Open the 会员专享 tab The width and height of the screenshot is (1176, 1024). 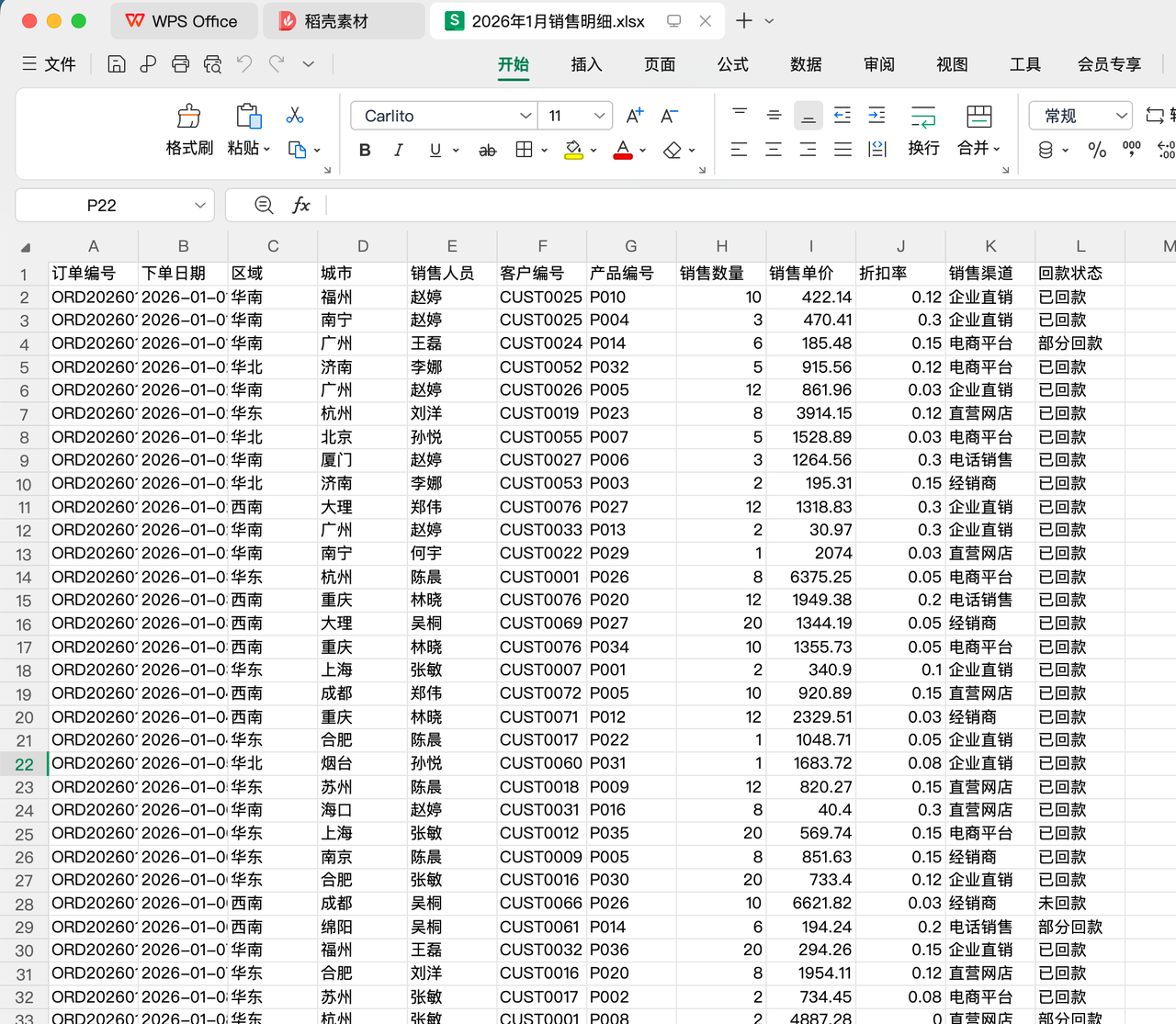[1109, 64]
